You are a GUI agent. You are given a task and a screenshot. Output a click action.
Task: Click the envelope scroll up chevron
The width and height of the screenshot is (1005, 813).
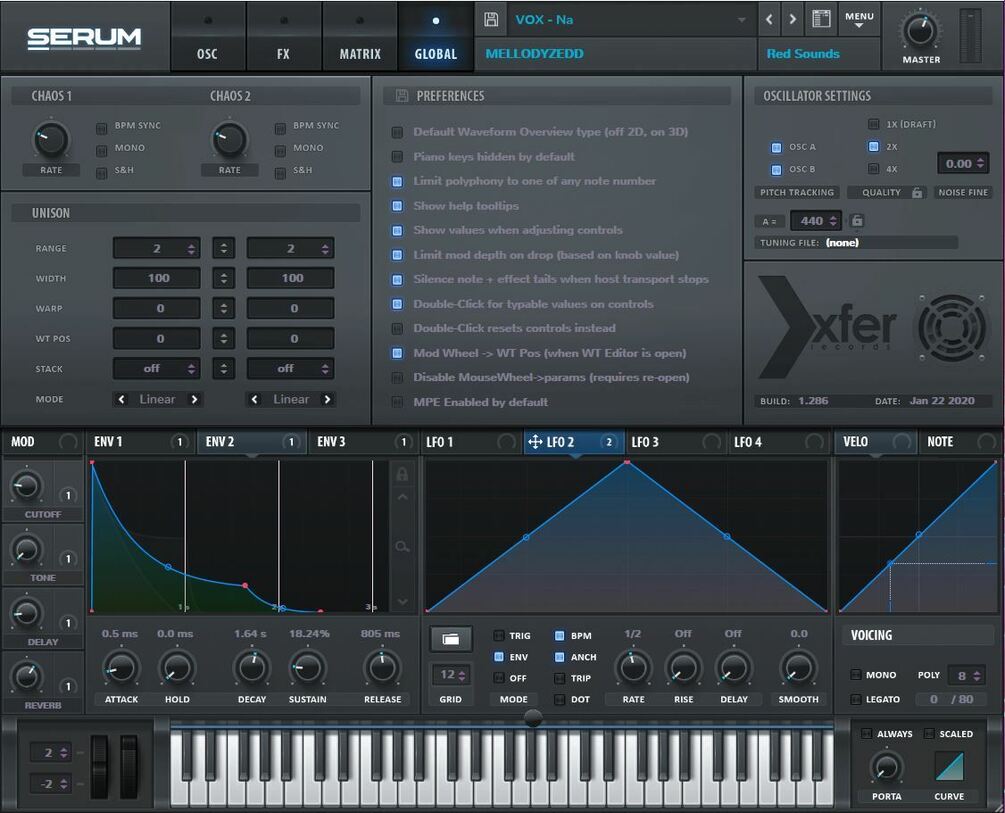(402, 497)
